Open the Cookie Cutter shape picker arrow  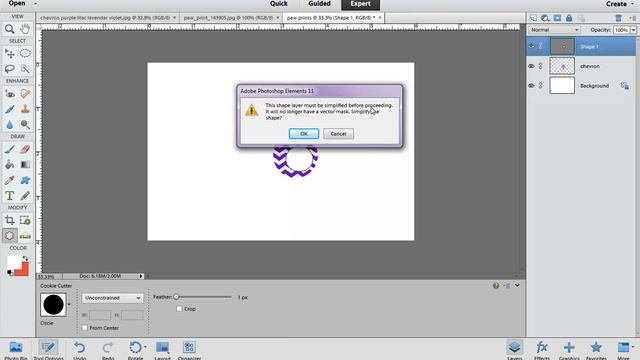click(x=69, y=304)
